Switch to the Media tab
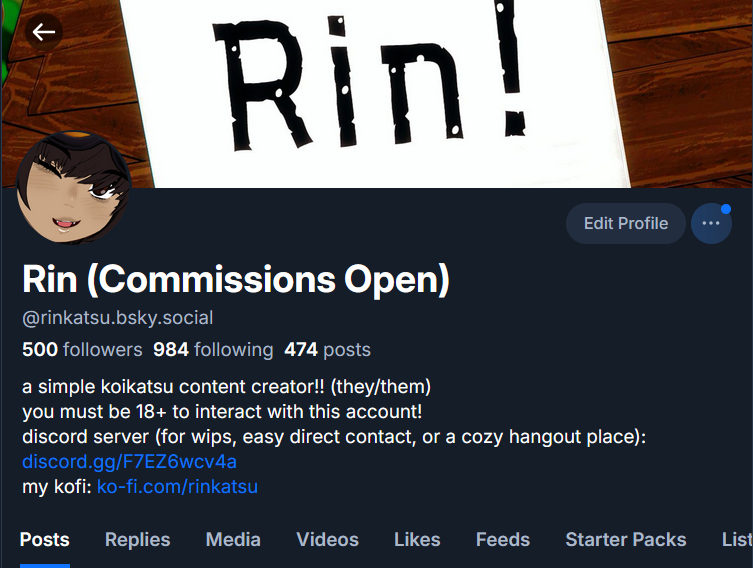Screen dimensions: 753x568 233,540
